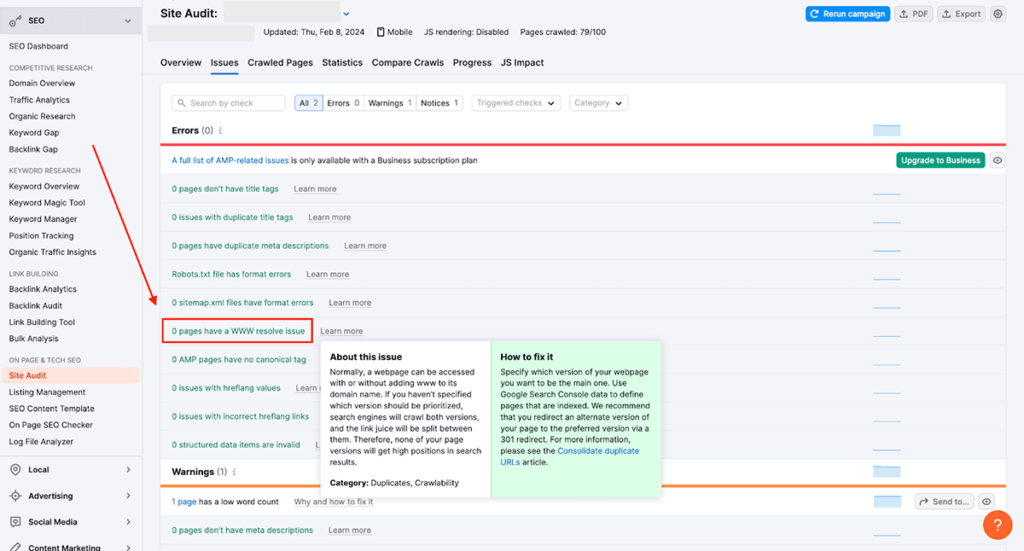1024x551 pixels.
Task: Filter issues by Warnings 1
Action: coord(390,103)
